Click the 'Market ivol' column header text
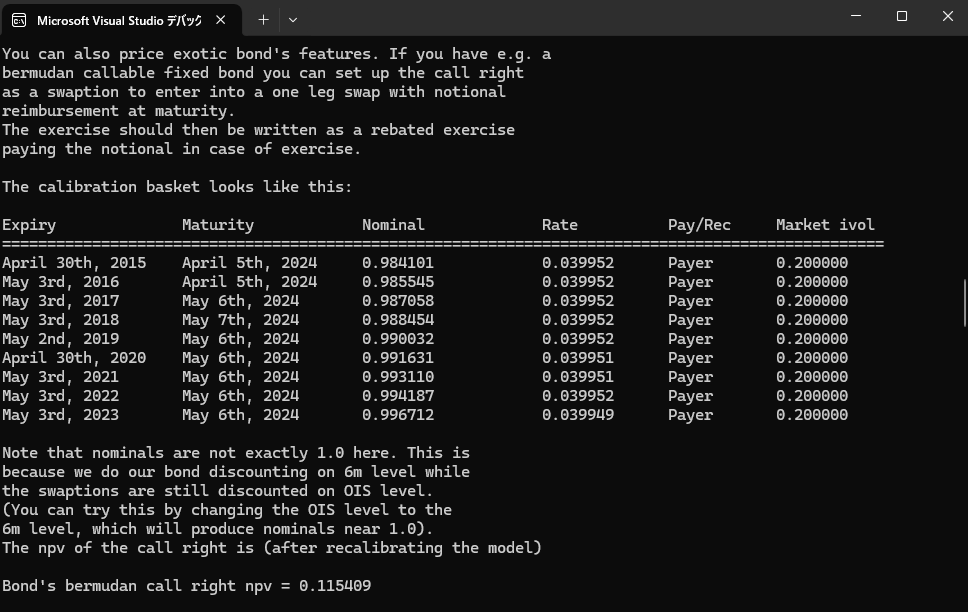 [x=825, y=225]
